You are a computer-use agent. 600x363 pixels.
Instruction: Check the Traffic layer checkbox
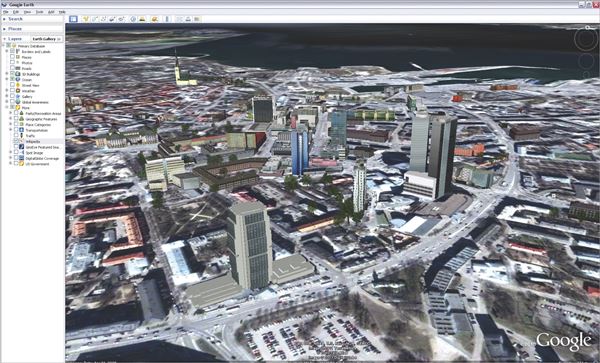coord(16,135)
